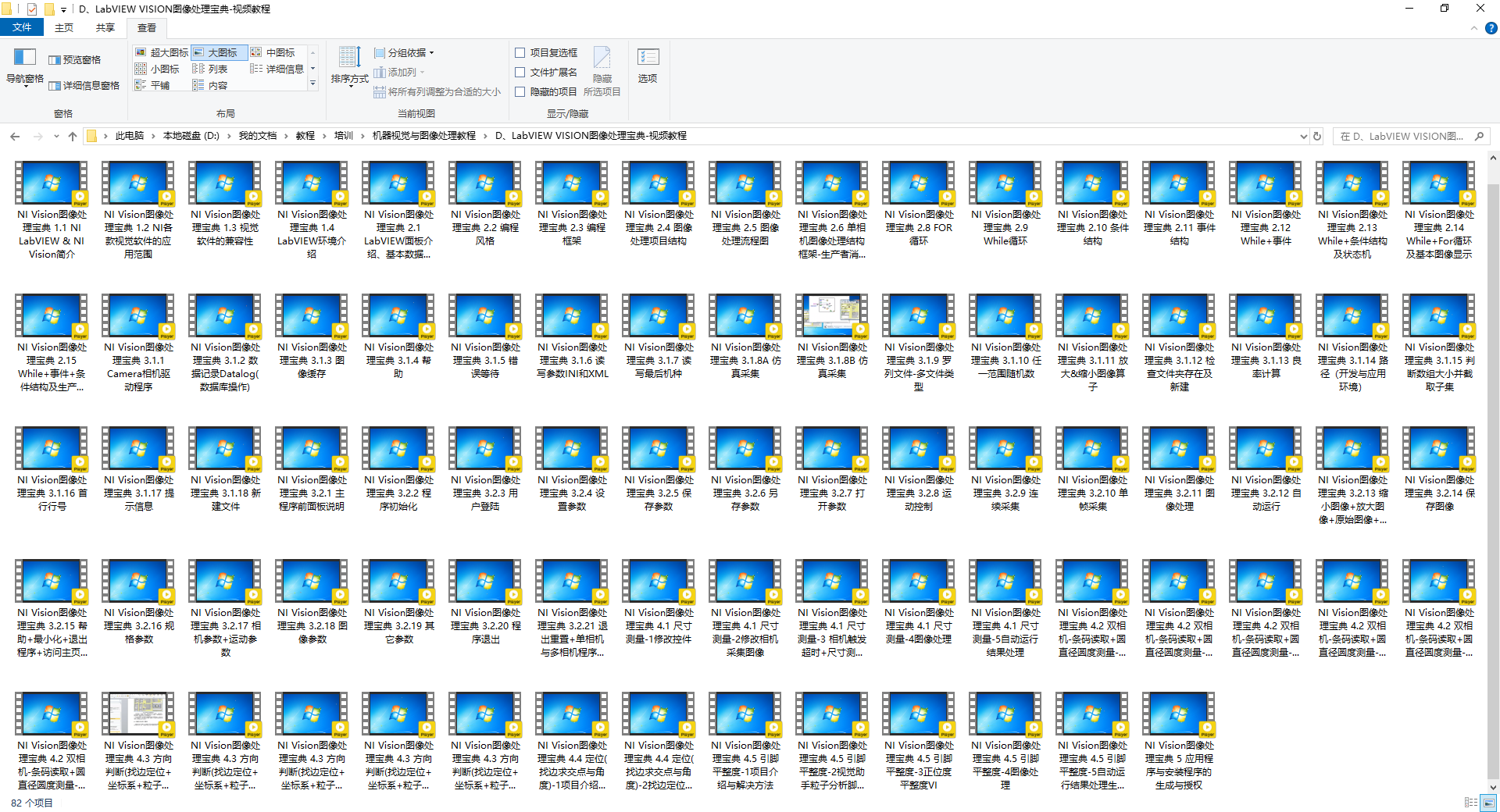Customize quick access toolbar dropdown arrow
This screenshot has height=812, width=1500.
pyautogui.click(x=64, y=9)
